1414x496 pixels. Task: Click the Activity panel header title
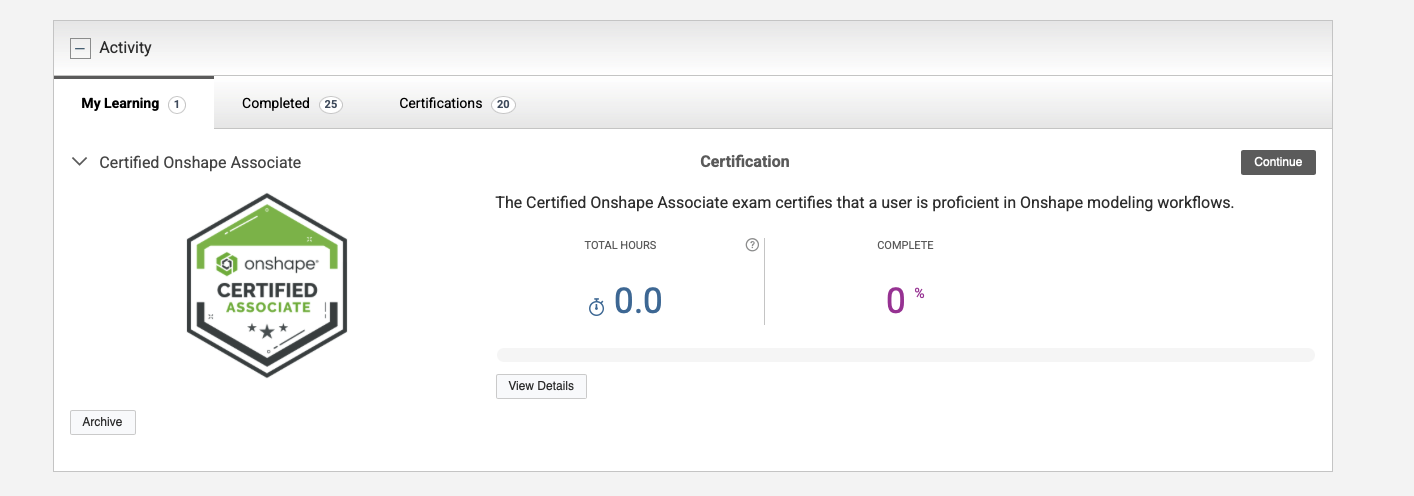coord(125,47)
